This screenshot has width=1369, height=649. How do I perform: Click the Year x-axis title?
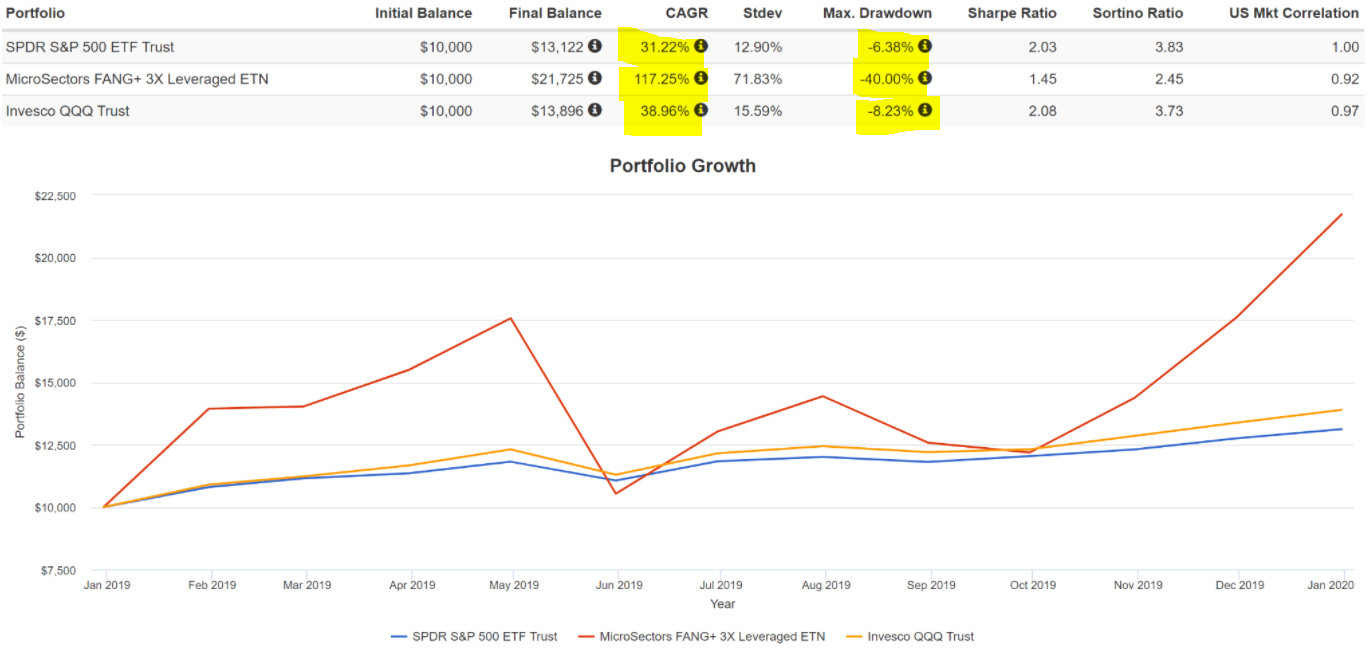tap(722, 604)
